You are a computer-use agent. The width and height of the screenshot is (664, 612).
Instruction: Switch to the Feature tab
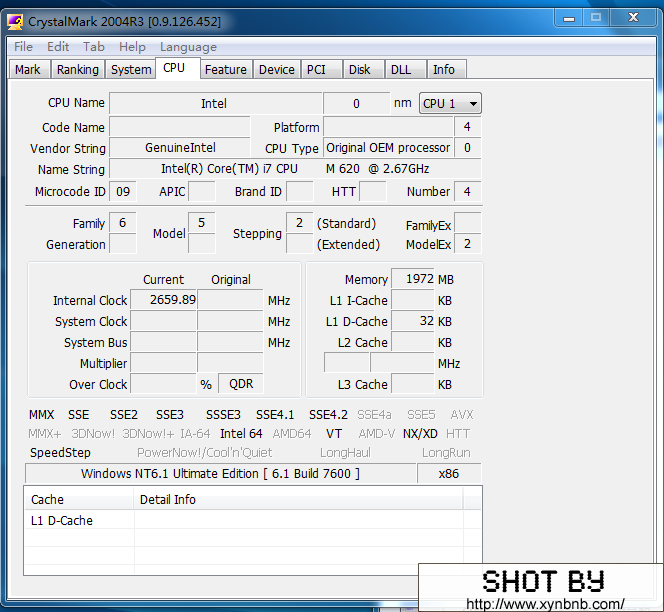point(225,69)
